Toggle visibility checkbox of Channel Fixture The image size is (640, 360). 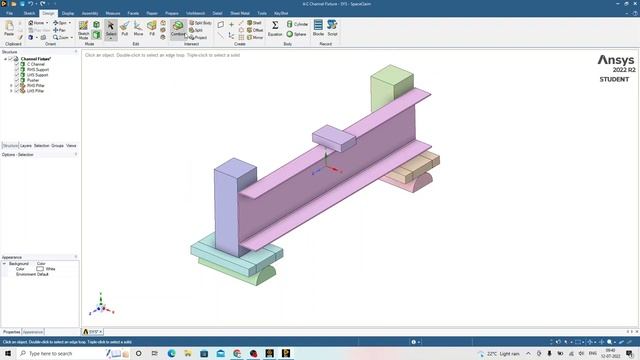coord(11,59)
